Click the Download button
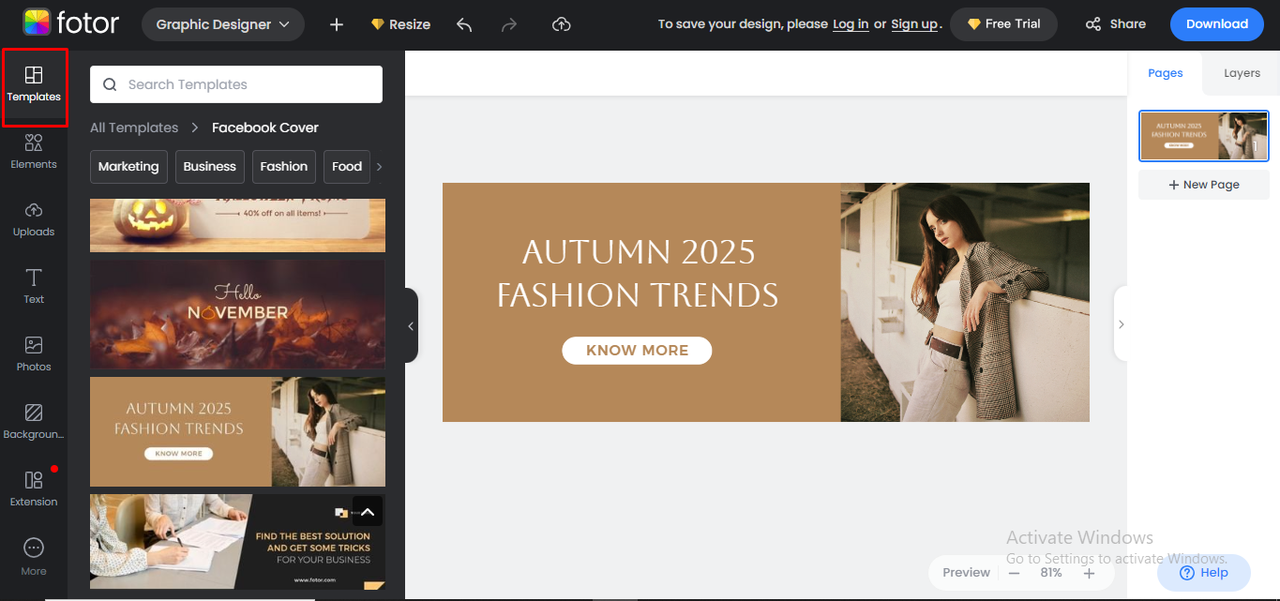The image size is (1280, 601). (x=1217, y=24)
